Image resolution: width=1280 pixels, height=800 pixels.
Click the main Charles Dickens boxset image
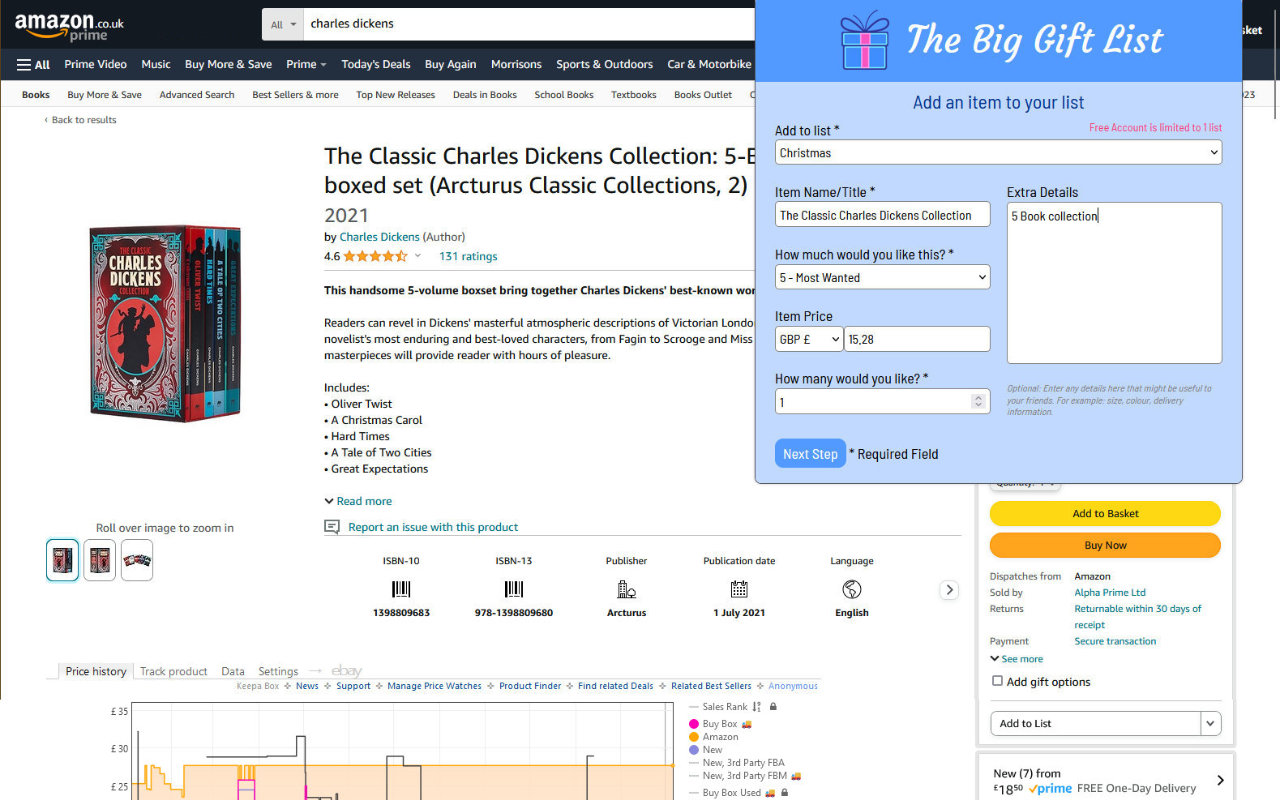165,323
